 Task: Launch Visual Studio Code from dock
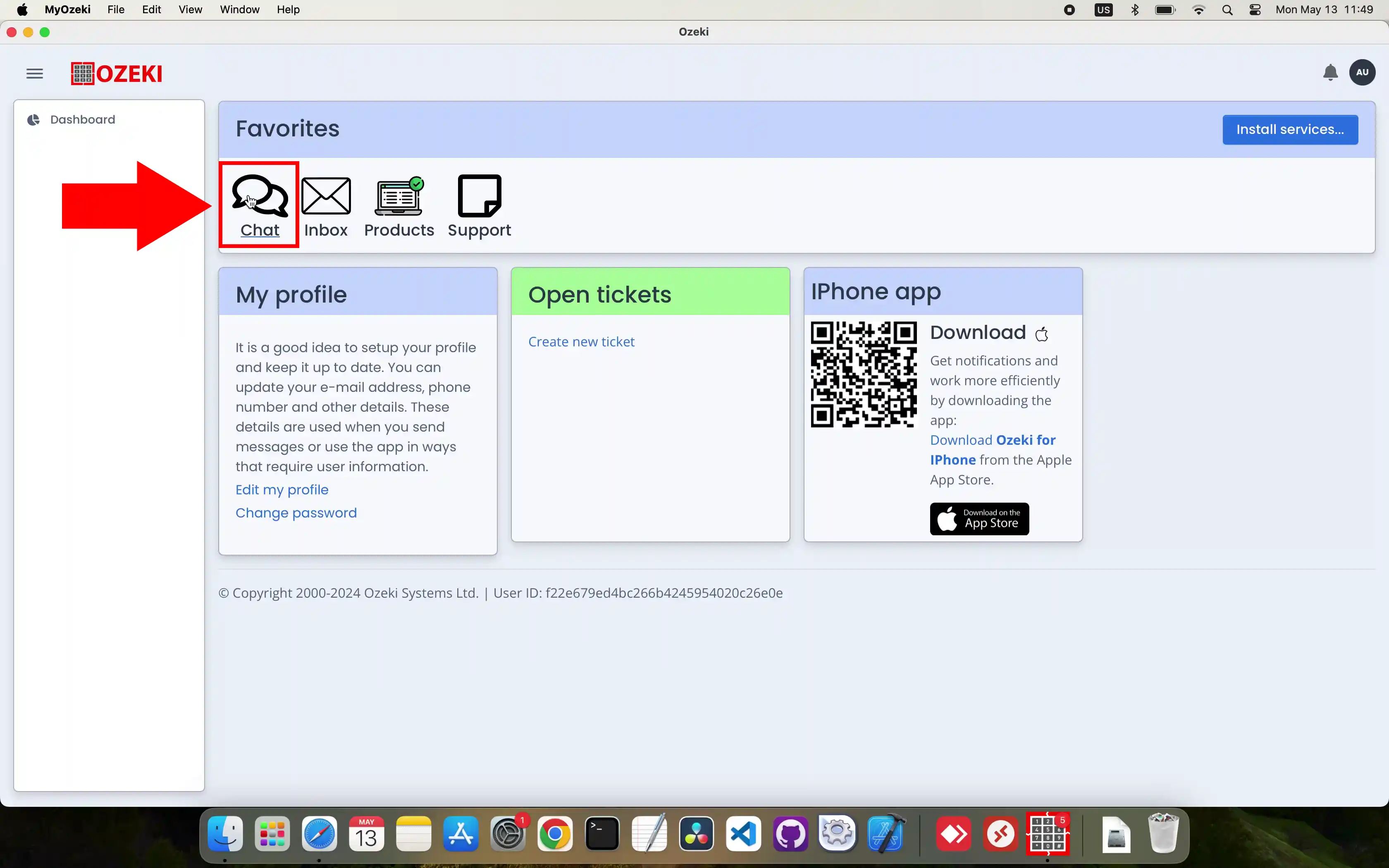[x=743, y=834]
